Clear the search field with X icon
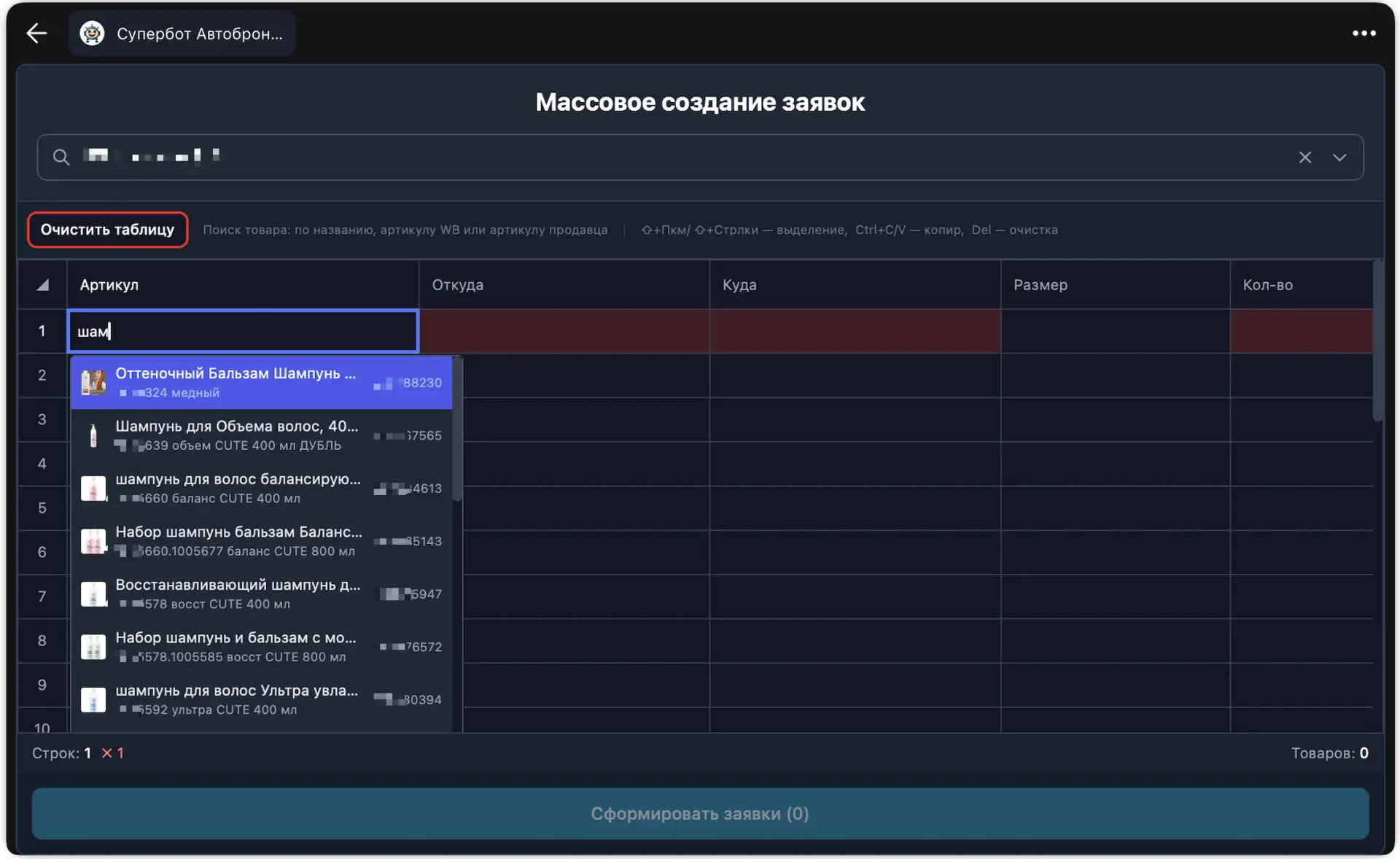The height and width of the screenshot is (859, 1400). tap(1304, 158)
